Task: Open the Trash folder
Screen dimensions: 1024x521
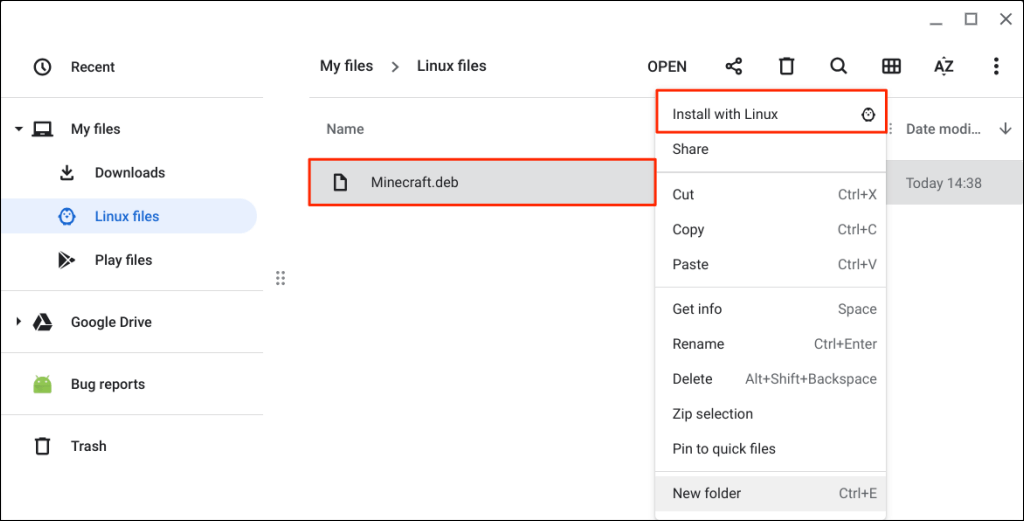Action: click(88, 446)
